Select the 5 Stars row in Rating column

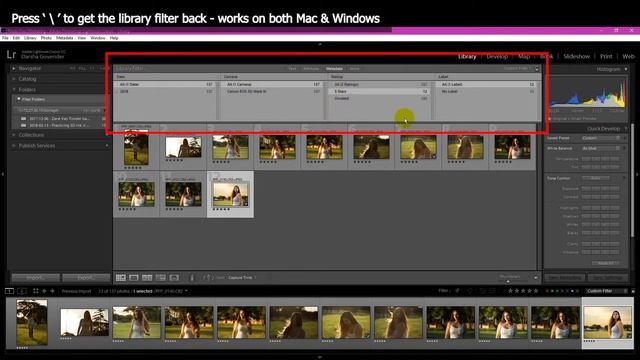[379, 91]
